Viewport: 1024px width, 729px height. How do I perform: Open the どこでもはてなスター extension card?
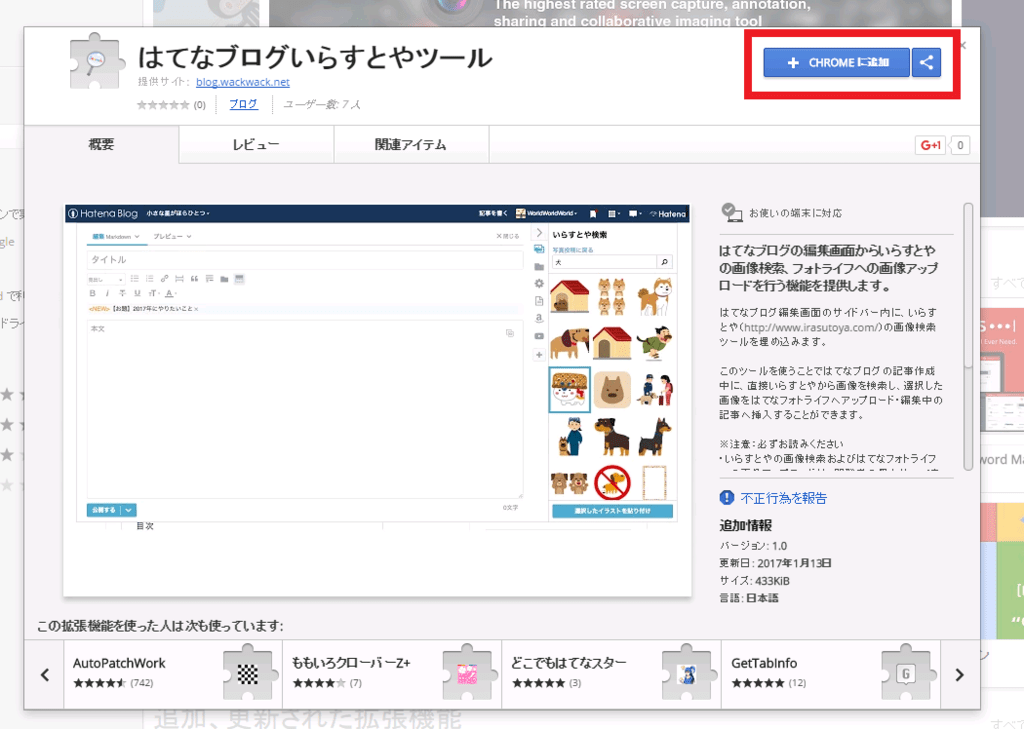(x=611, y=675)
